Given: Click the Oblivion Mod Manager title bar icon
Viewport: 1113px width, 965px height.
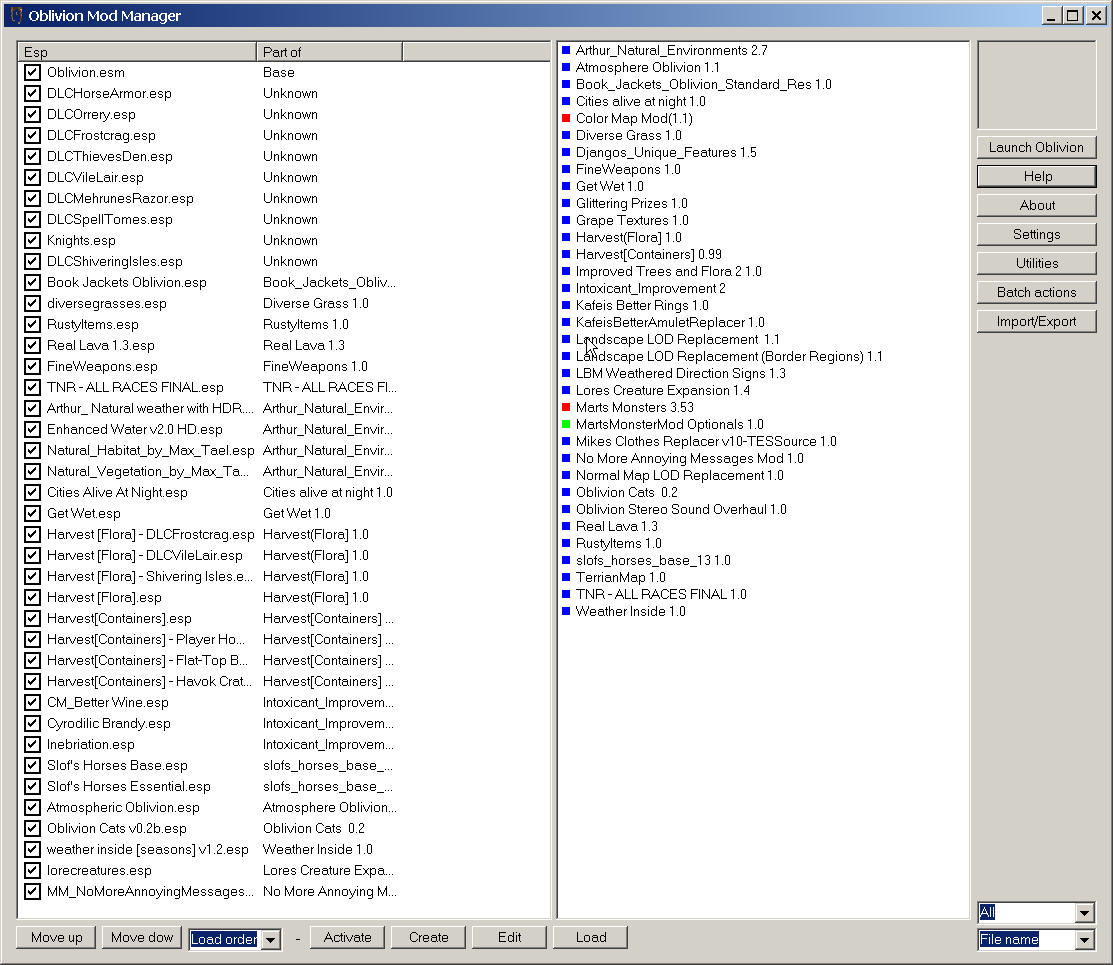Looking at the screenshot, I should (16, 15).
